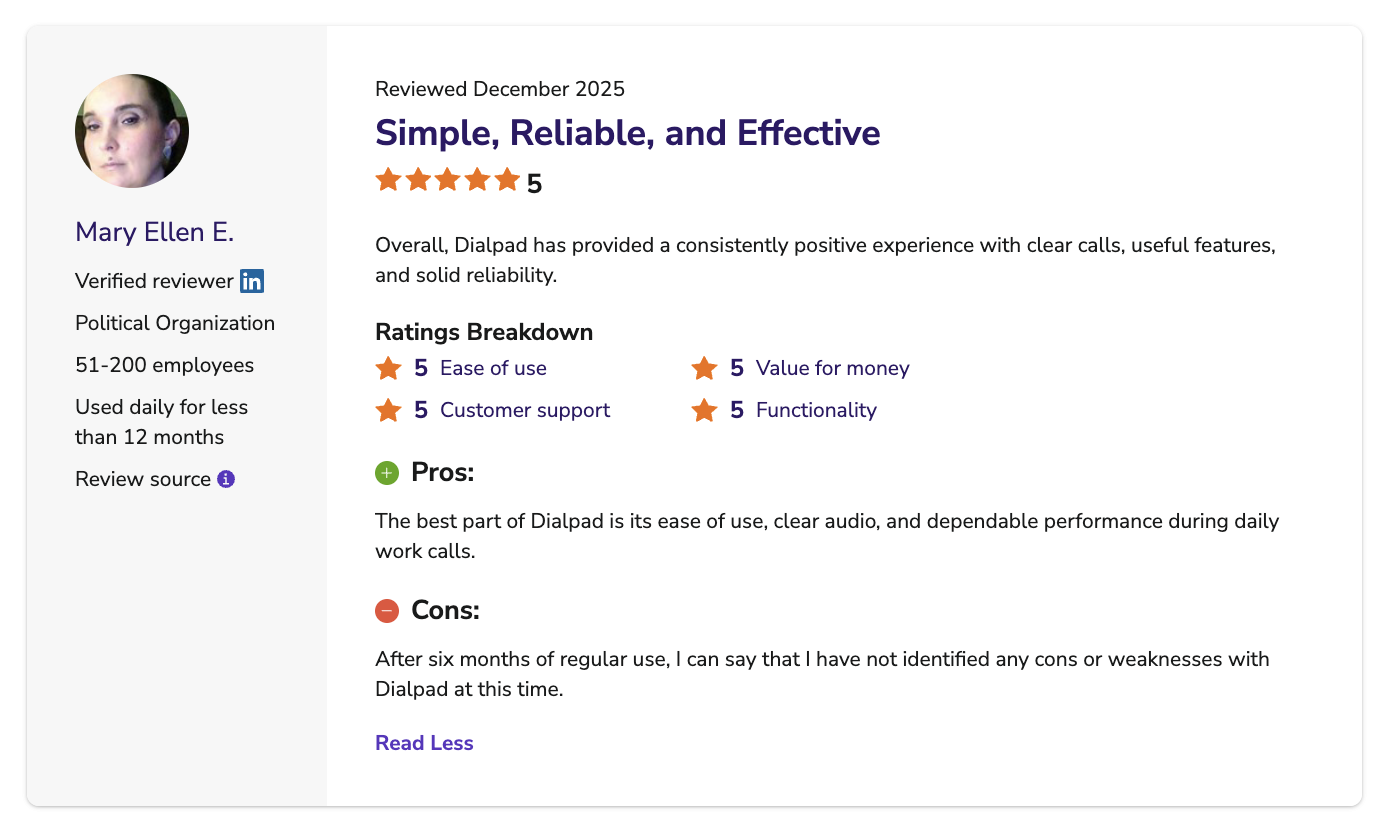Image resolution: width=1386 pixels, height=824 pixels.
Task: Click the Review source info icon
Action: click(226, 479)
